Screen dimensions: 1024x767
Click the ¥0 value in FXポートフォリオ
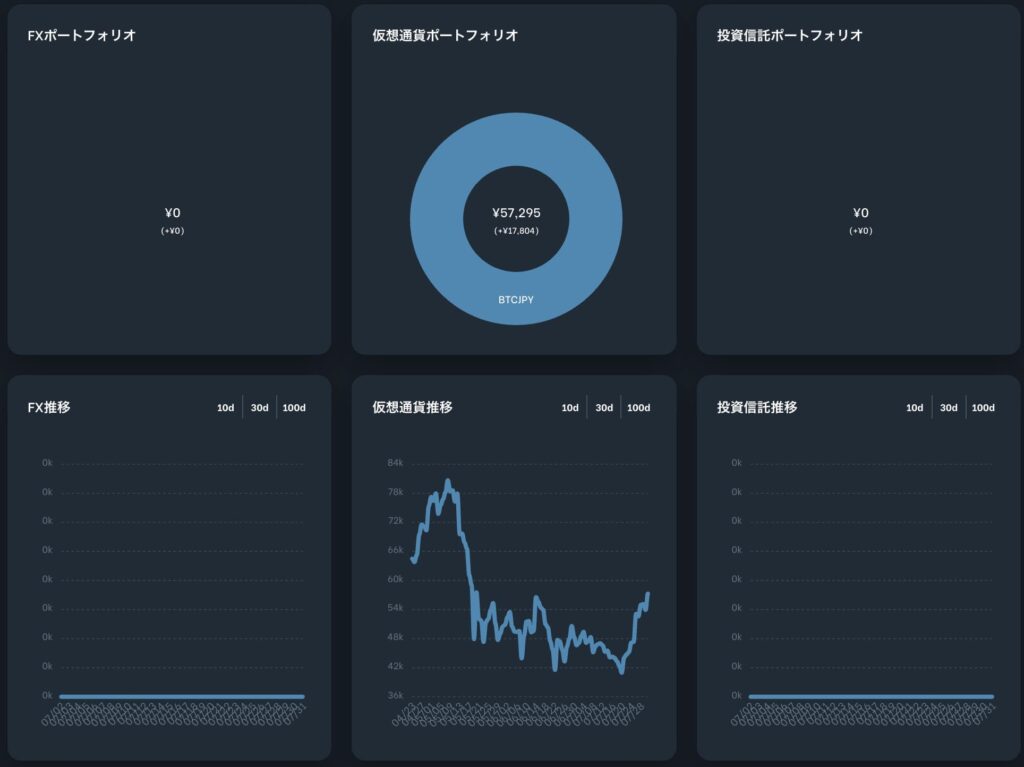(x=172, y=213)
